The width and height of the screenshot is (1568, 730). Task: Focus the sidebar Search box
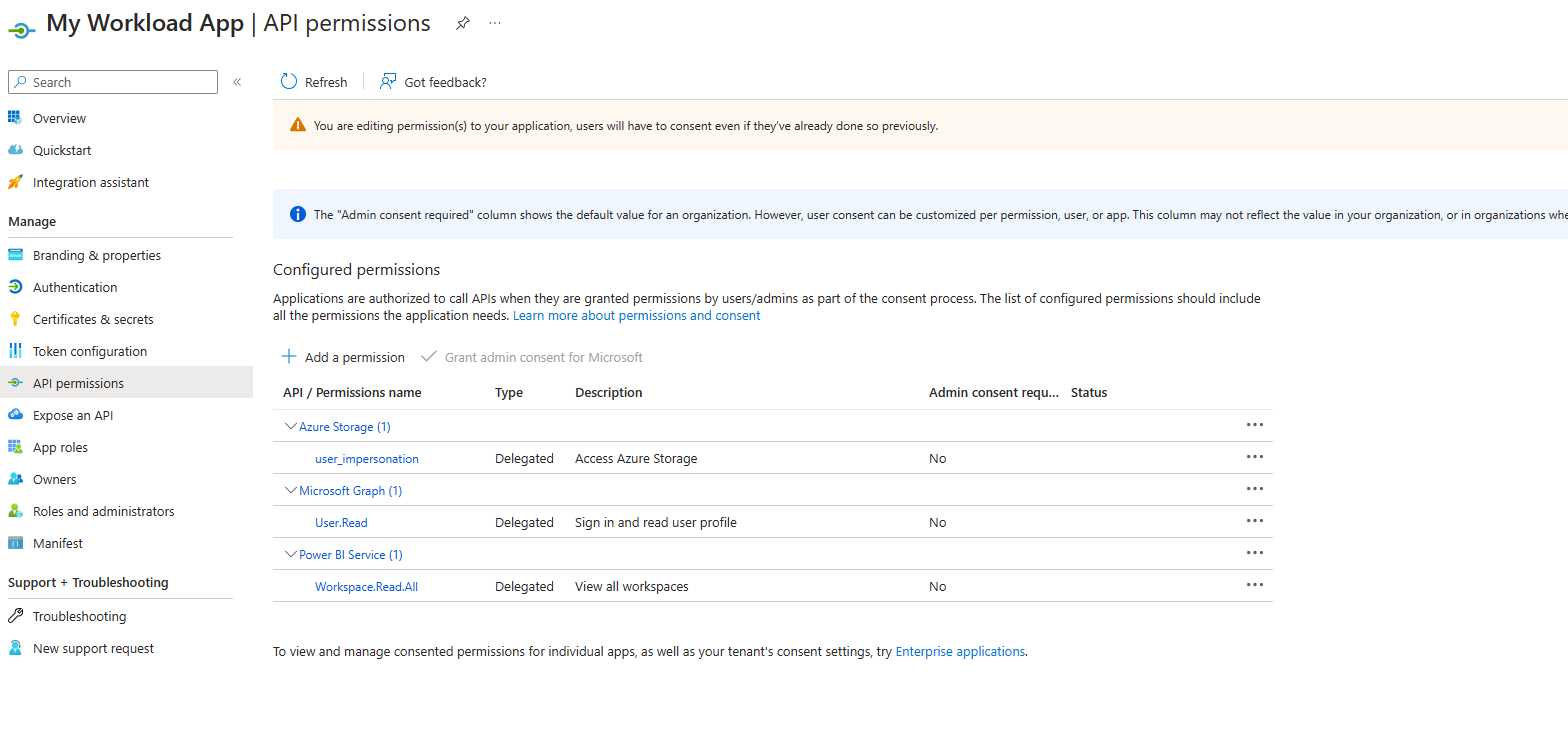[112, 82]
